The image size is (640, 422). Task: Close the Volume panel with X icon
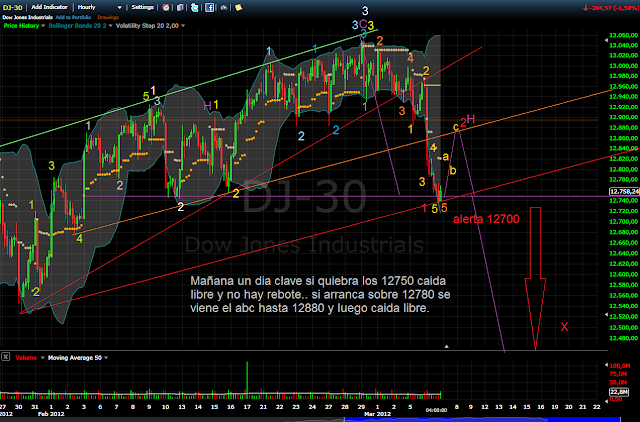pyautogui.click(x=5, y=357)
